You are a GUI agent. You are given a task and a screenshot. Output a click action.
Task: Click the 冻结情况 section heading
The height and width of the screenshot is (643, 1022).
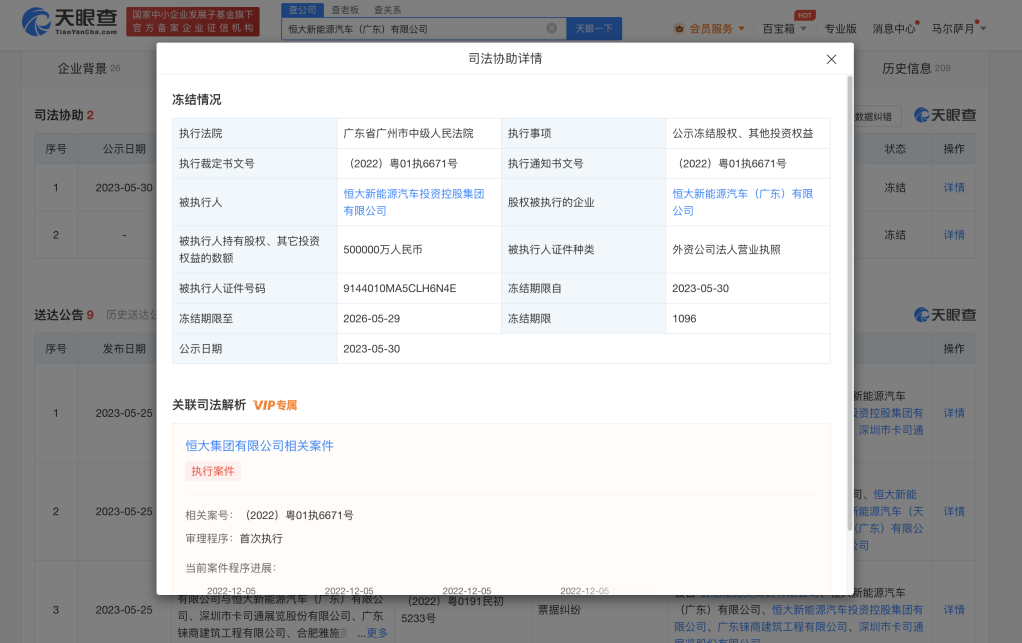(x=196, y=100)
